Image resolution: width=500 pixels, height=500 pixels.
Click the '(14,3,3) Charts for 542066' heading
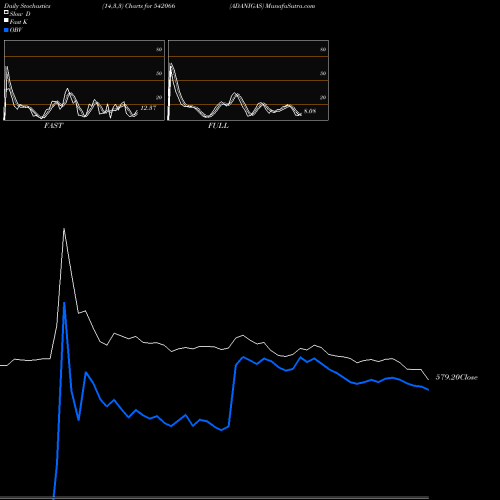click(x=139, y=6)
